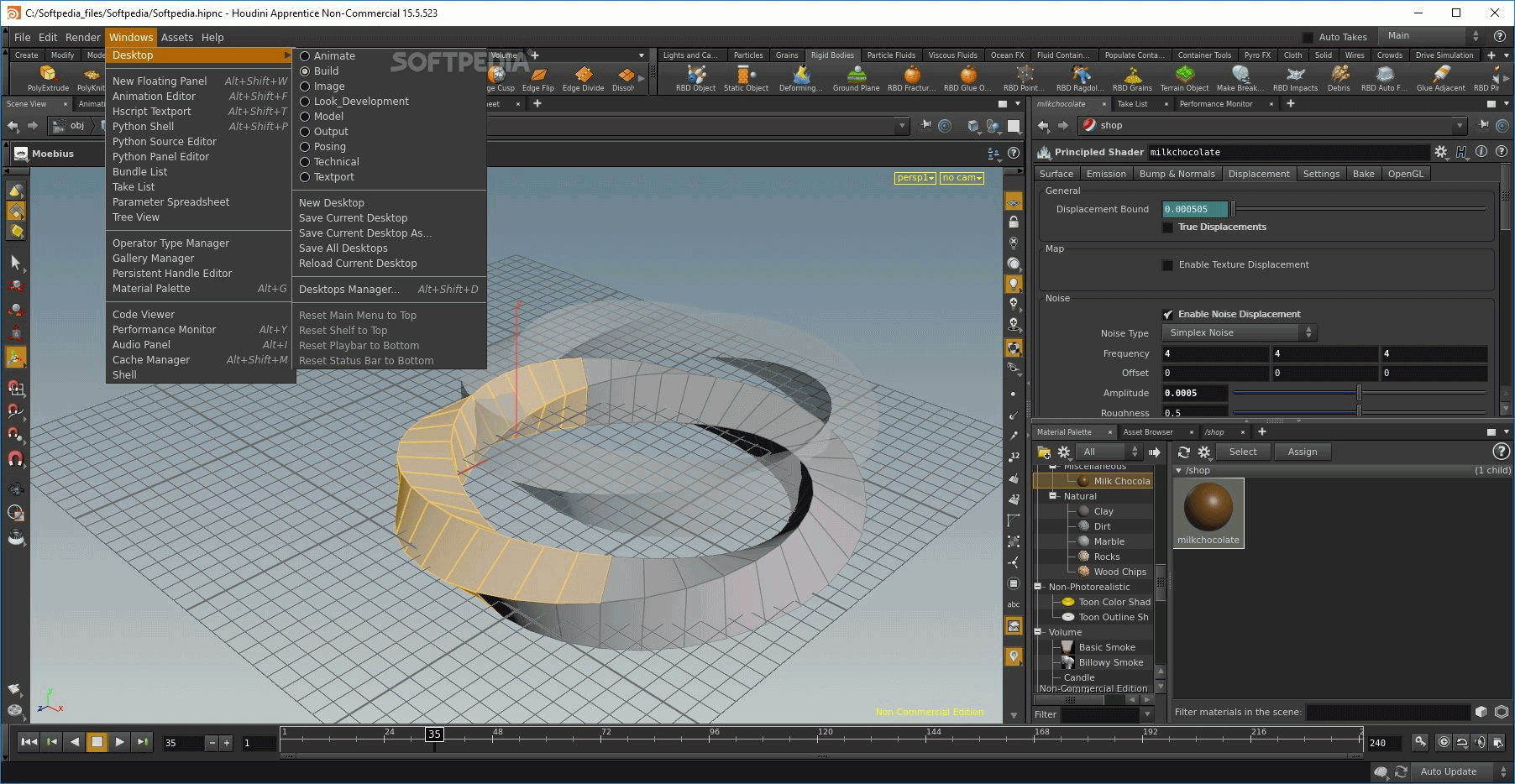Image resolution: width=1515 pixels, height=784 pixels.
Task: Click the RBD Object shelf tool
Action: (695, 78)
